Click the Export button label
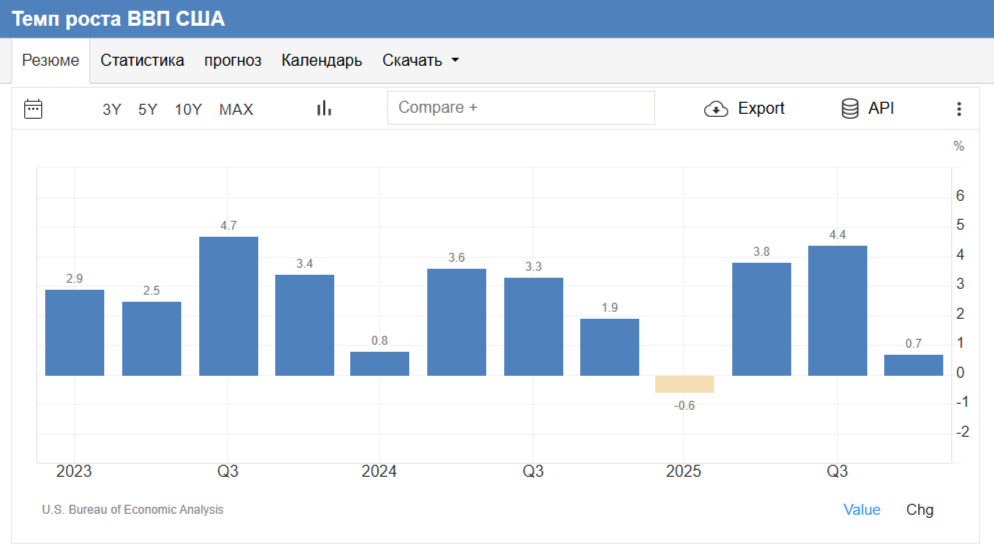994x558 pixels. pyautogui.click(x=761, y=108)
